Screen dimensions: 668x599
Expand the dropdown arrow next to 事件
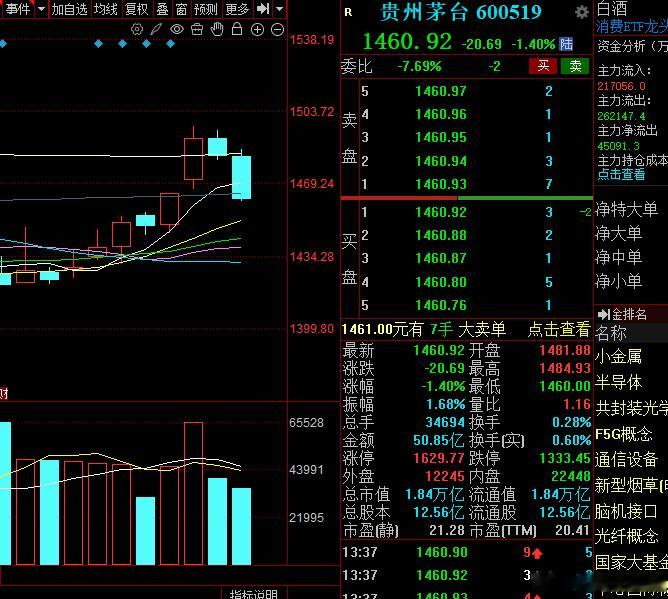41,9
